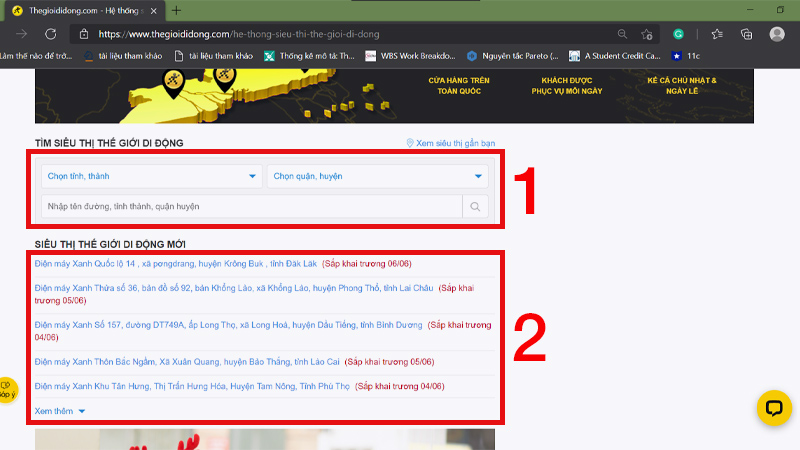Viewport: 800px width, 450px height.
Task: Click the browser refresh button
Action: pos(50,33)
